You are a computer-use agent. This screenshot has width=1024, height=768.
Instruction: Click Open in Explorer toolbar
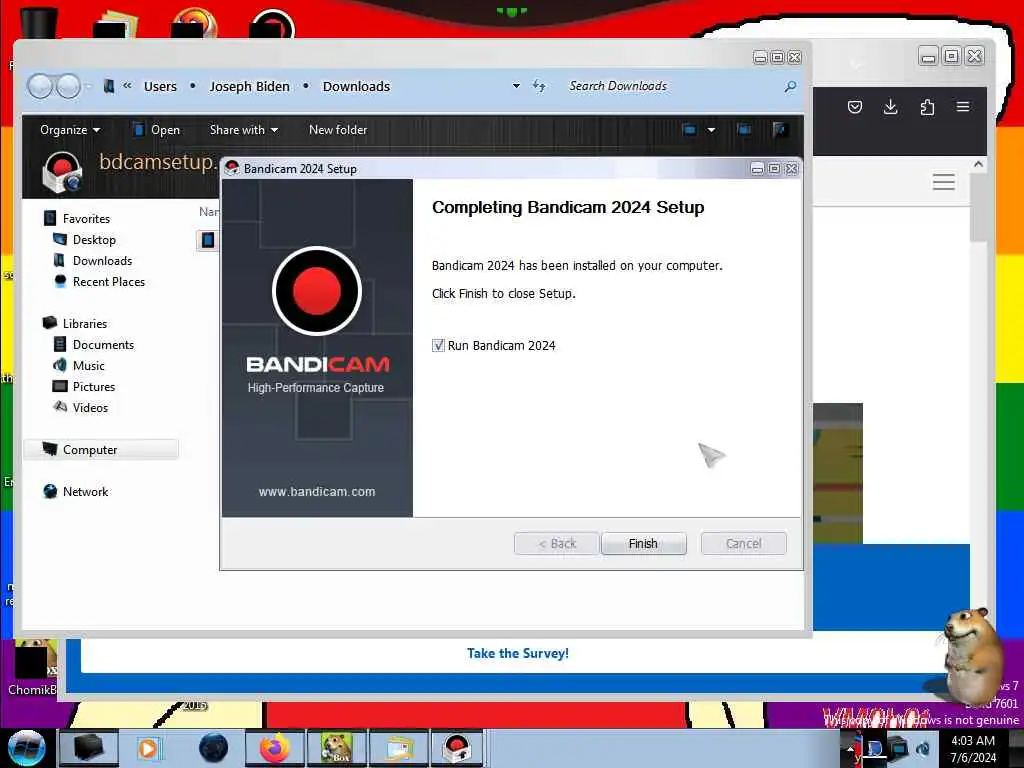pos(157,130)
